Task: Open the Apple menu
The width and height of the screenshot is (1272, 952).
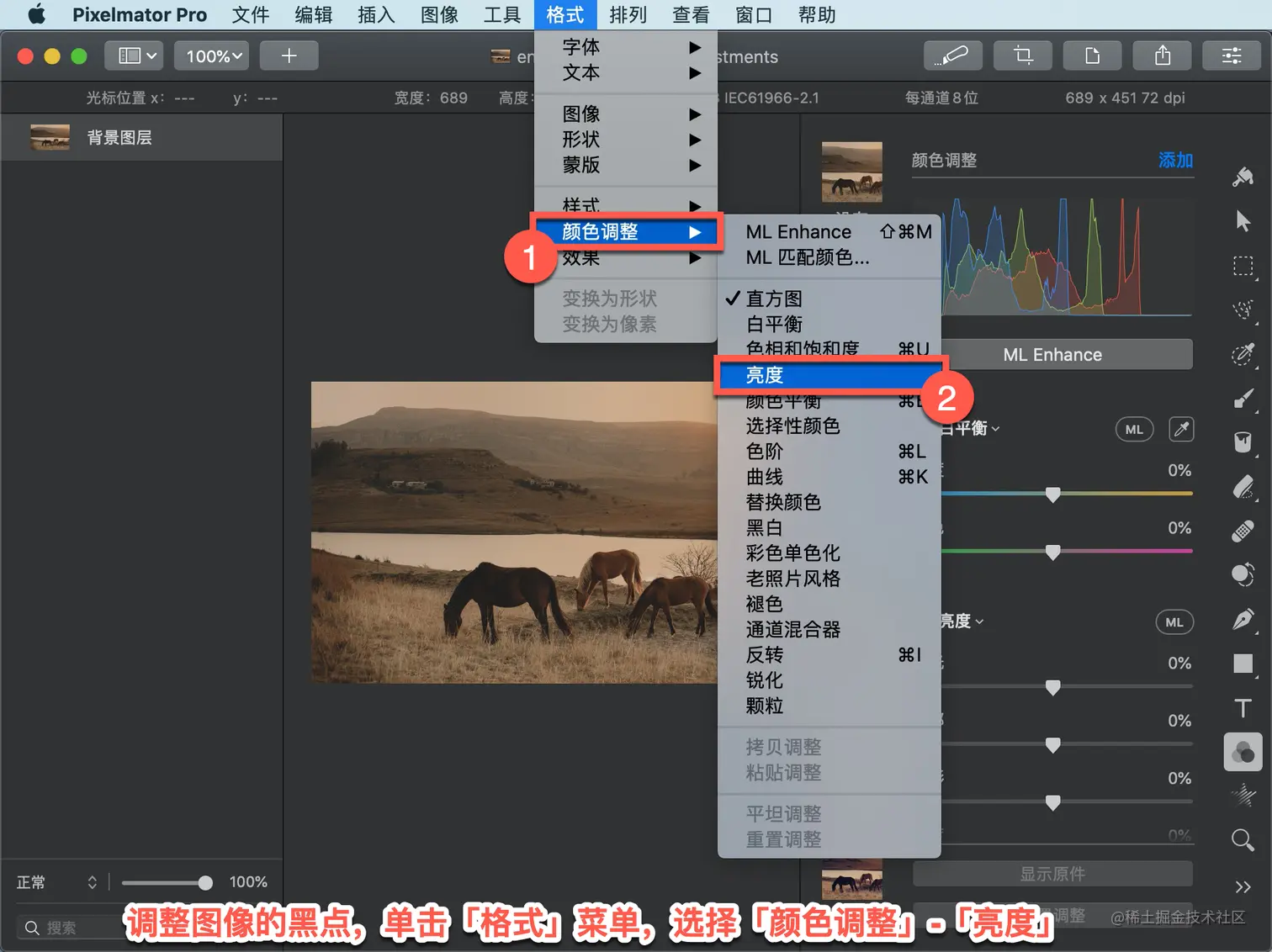Action: 36,14
